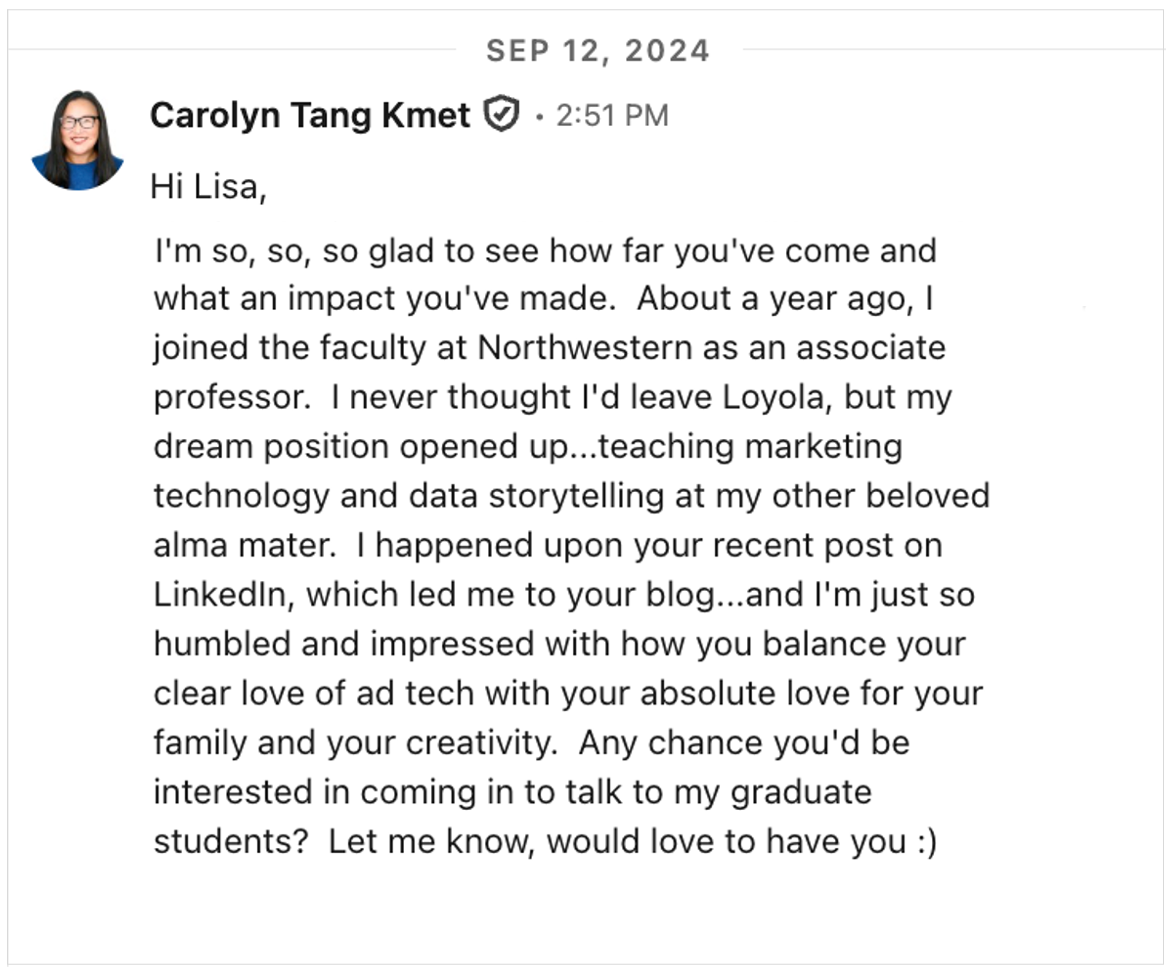Click the word 'LinkedIn' in the message

point(219,594)
